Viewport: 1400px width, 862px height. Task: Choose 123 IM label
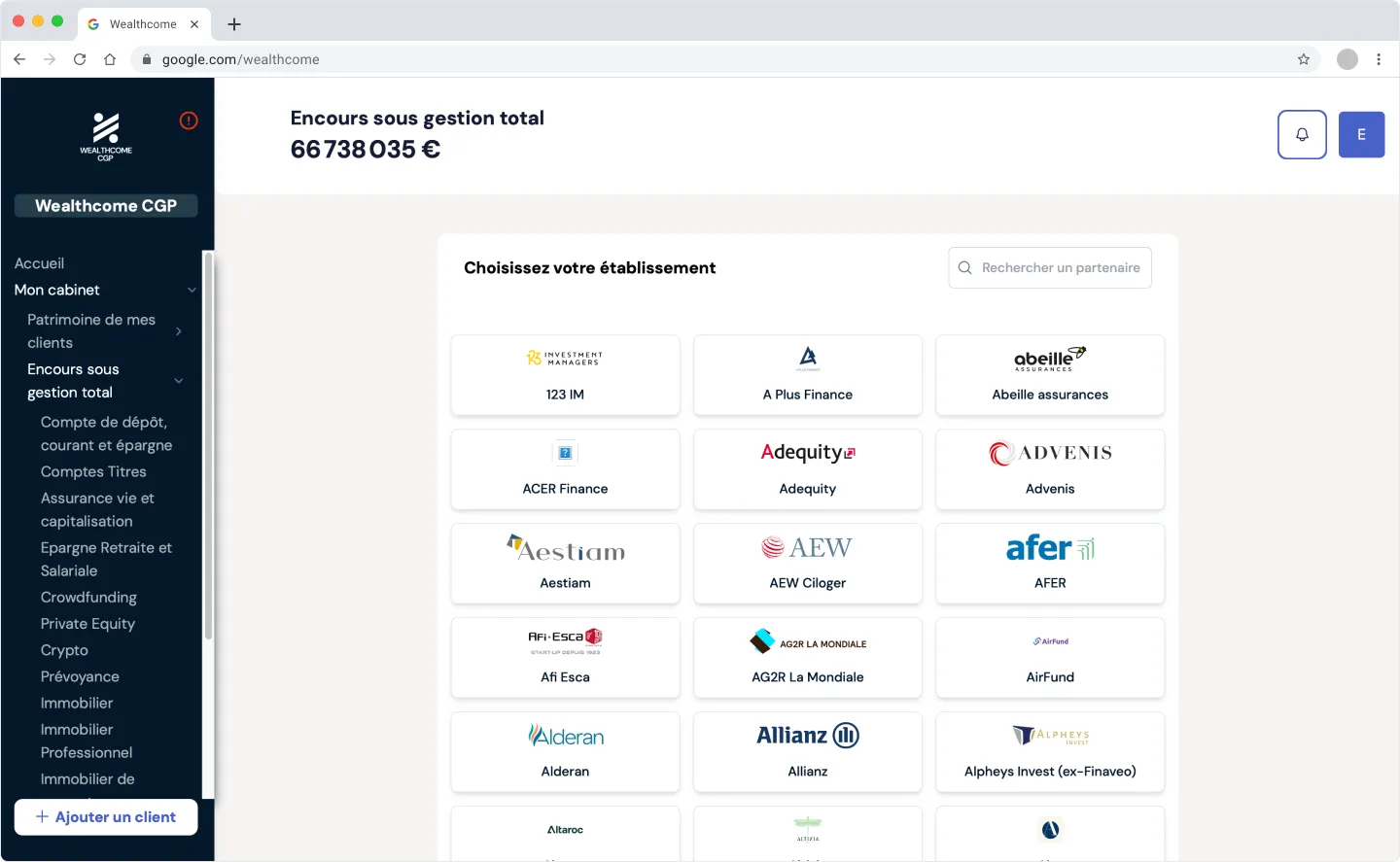pos(565,395)
